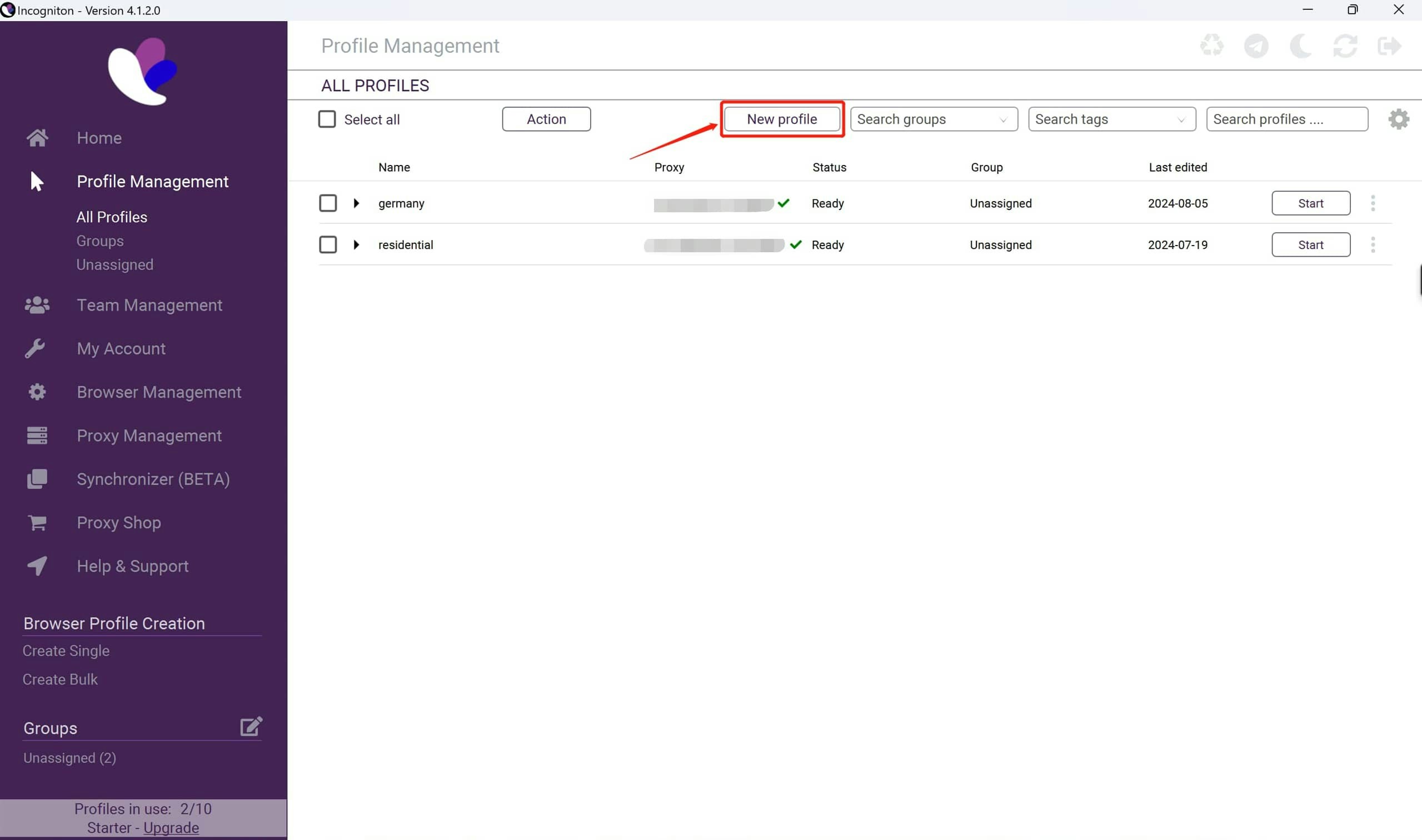The height and width of the screenshot is (840, 1422).
Task: Open three-dot menu for germany profile
Action: point(1373,203)
